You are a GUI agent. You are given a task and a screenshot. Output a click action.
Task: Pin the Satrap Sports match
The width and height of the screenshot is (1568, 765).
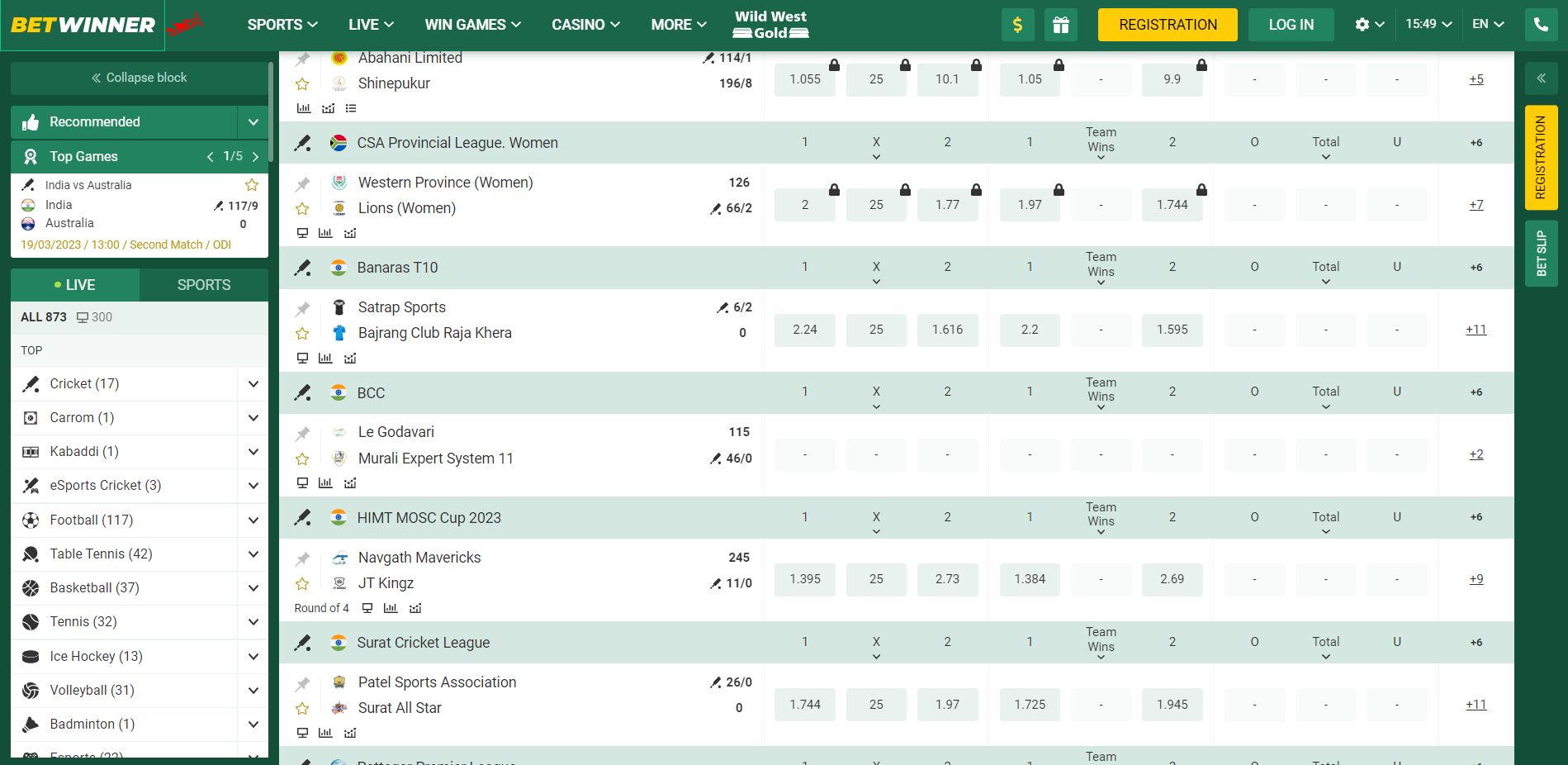tap(303, 309)
